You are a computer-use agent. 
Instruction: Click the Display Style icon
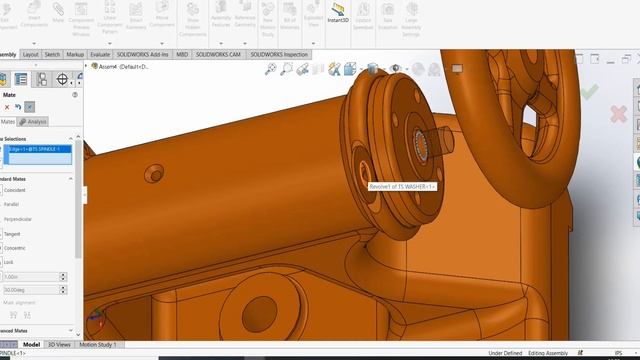pyautogui.click(x=372, y=69)
